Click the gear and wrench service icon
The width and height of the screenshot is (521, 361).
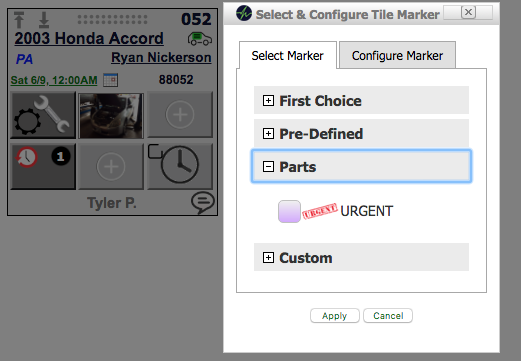[x=43, y=115]
